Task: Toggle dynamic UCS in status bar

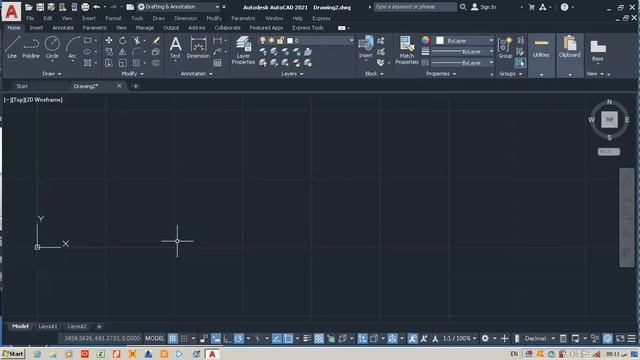Action: point(362,338)
